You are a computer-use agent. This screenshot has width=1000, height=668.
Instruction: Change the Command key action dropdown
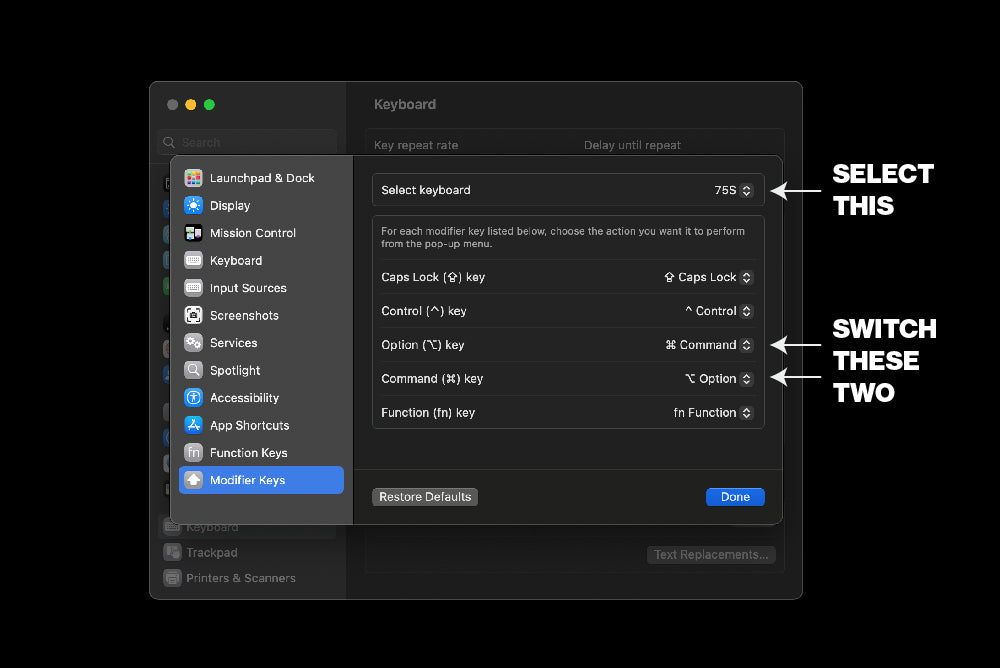pos(718,379)
